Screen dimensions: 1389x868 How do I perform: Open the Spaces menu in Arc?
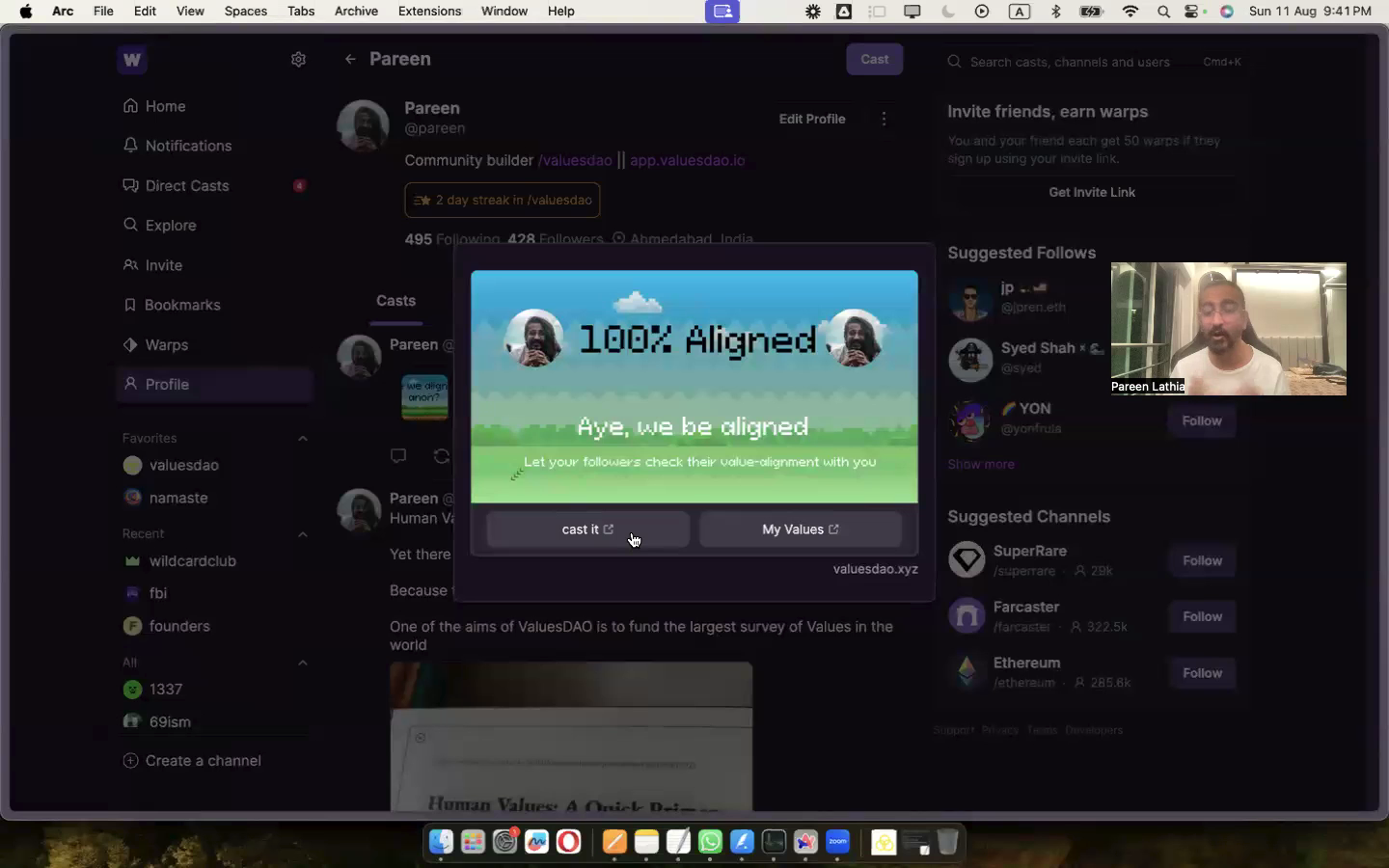[245, 11]
